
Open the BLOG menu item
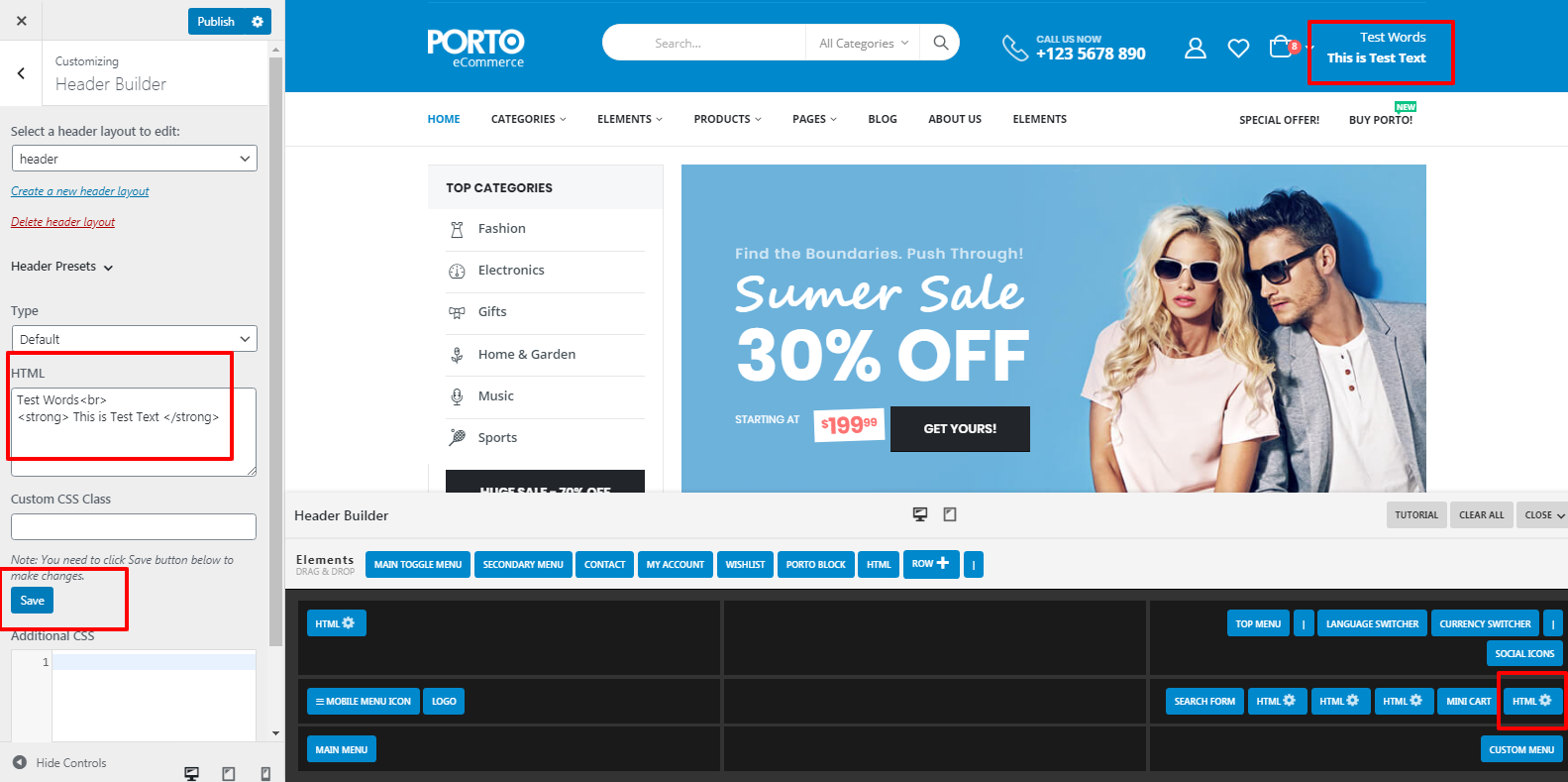[x=883, y=119]
